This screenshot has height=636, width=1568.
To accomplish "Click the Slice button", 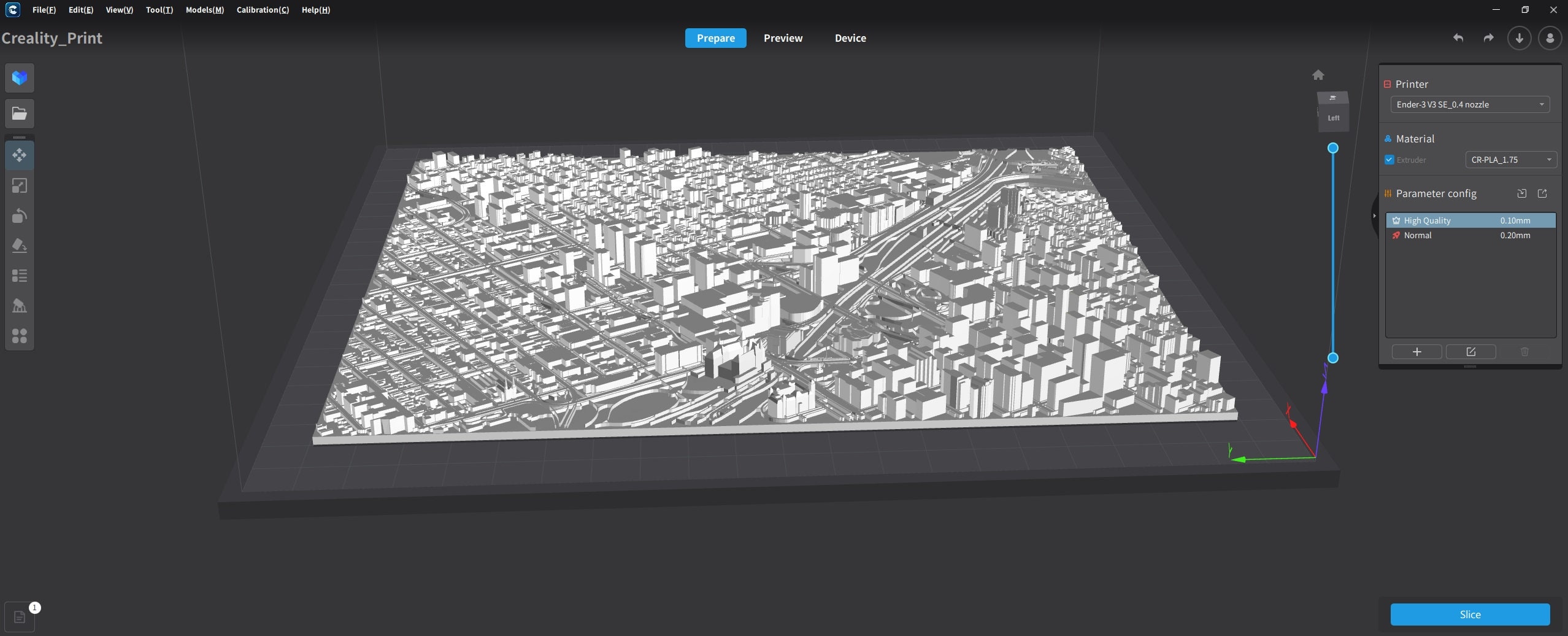I will 1469,614.
